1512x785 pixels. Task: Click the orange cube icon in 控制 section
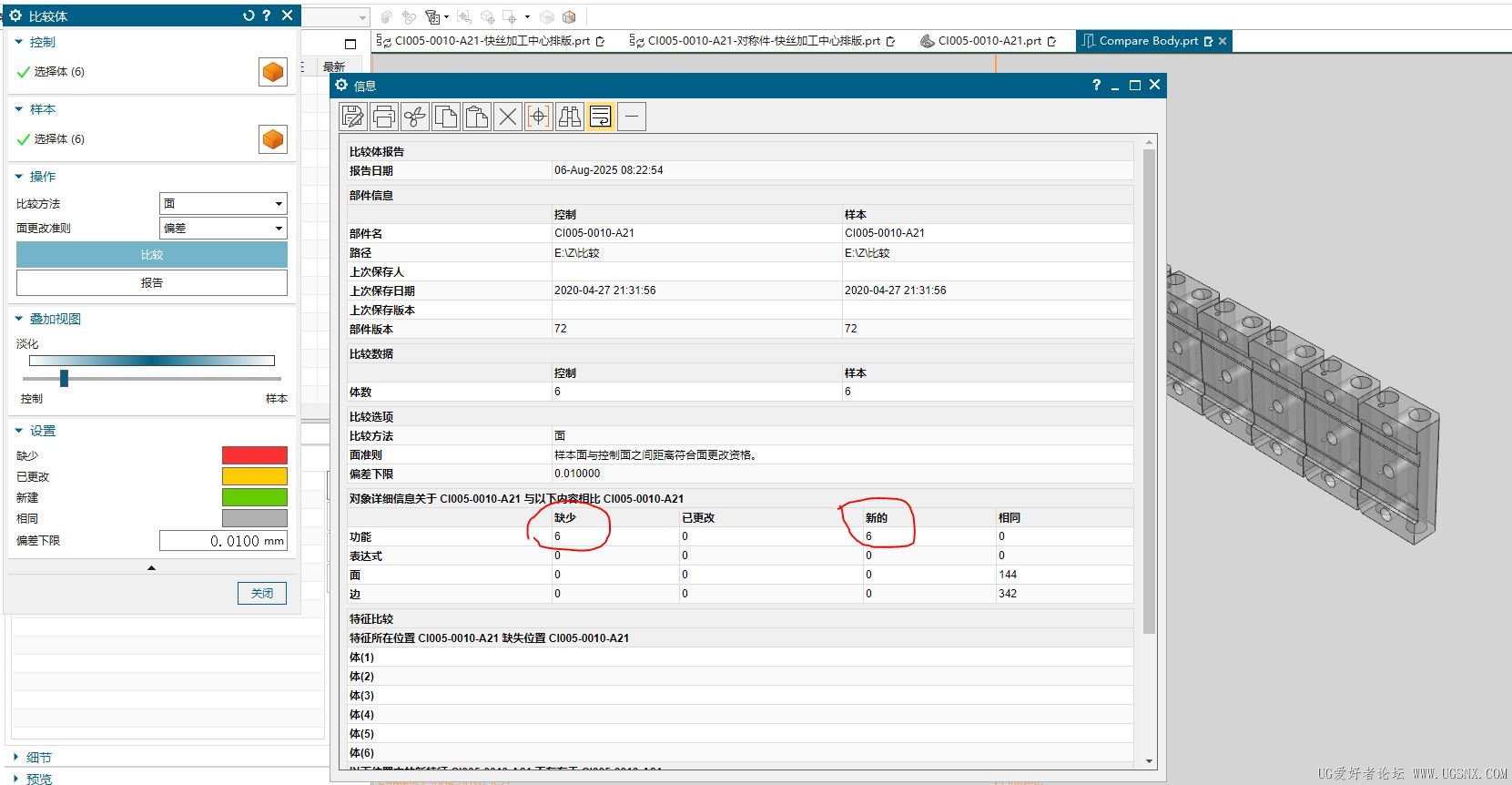coord(273,72)
